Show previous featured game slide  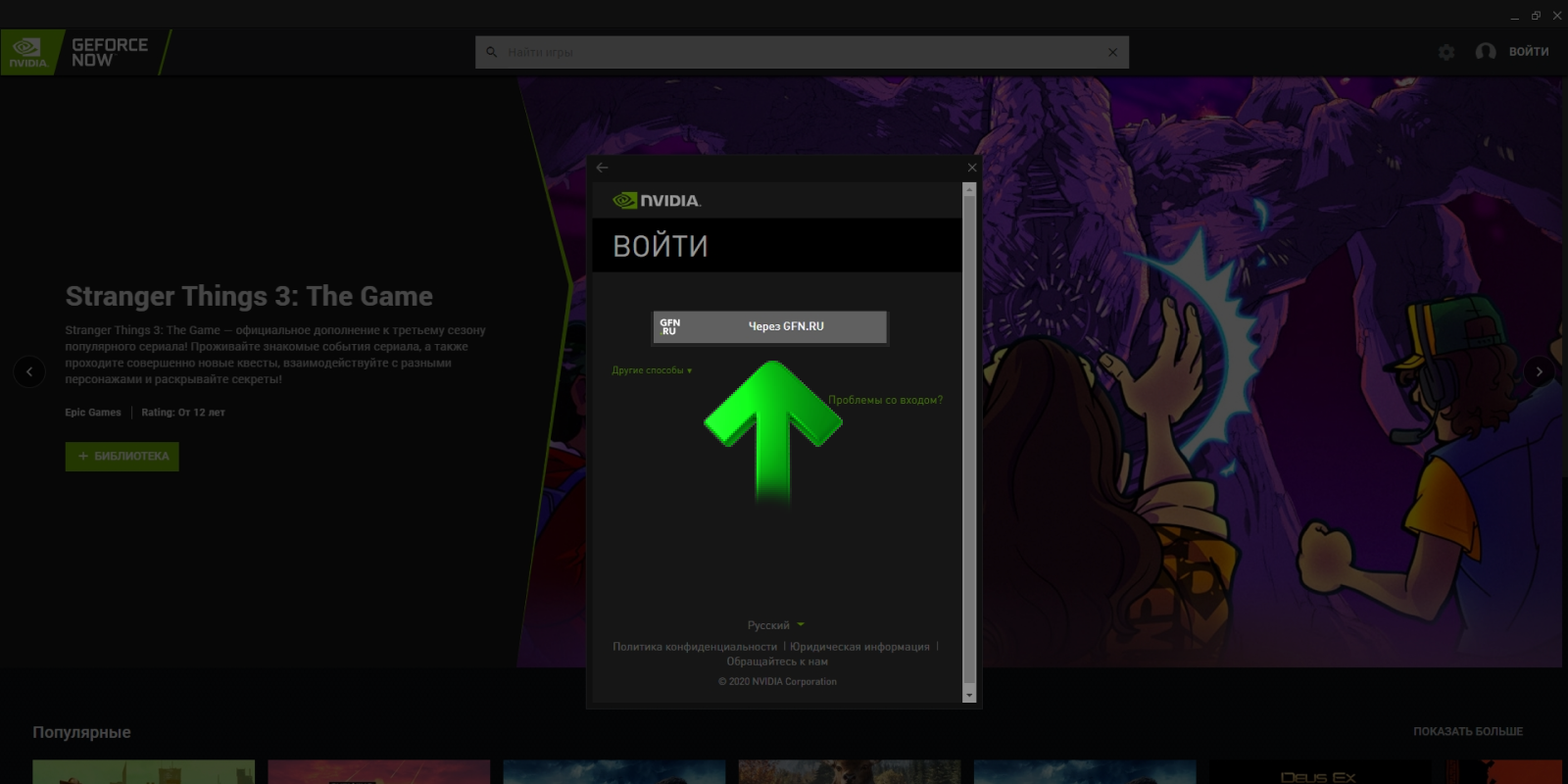pyautogui.click(x=28, y=371)
